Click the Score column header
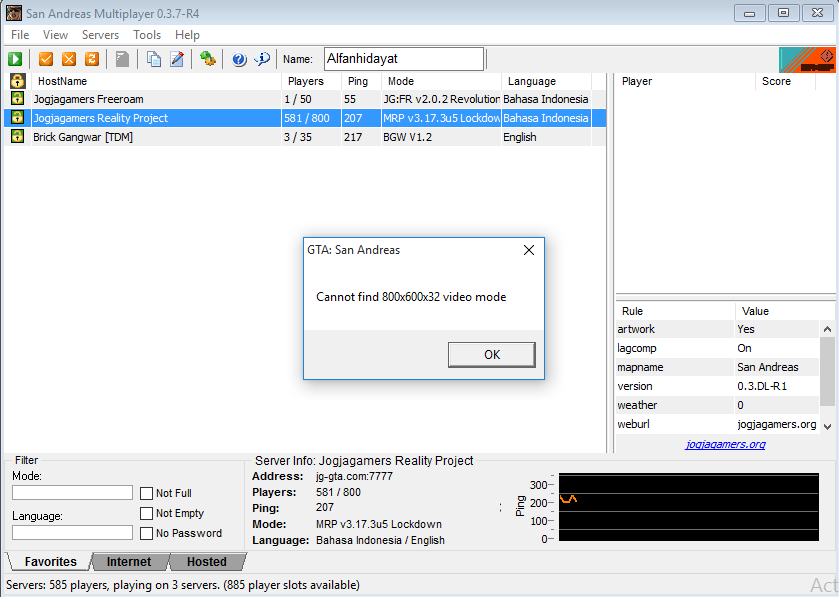The height and width of the screenshot is (597, 839). (x=785, y=81)
